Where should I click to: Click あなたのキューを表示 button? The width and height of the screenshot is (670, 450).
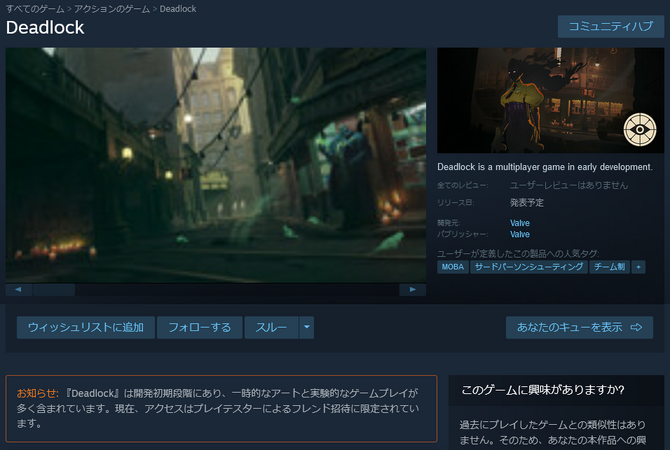(x=579, y=327)
